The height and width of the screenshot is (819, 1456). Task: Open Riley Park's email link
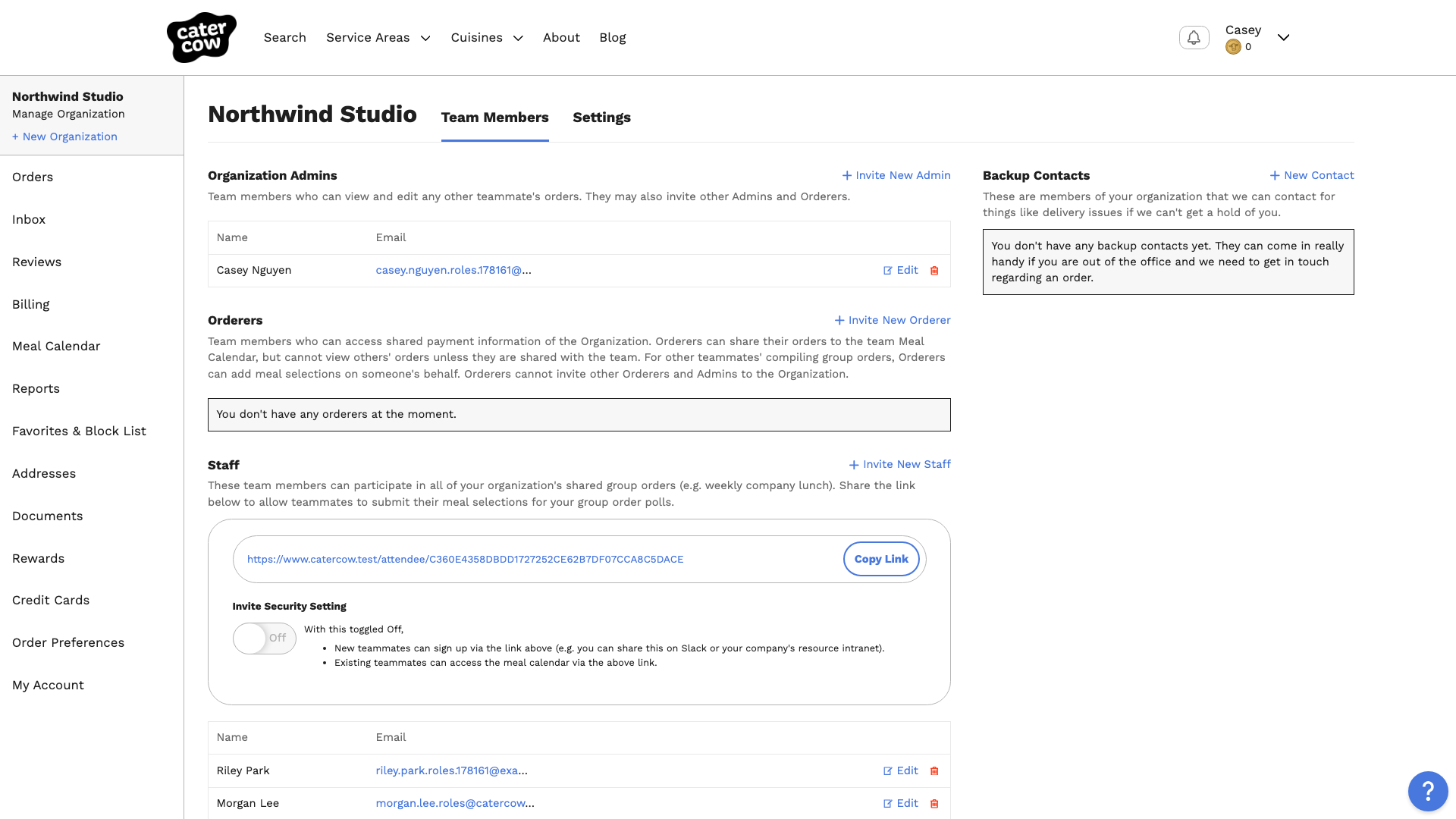point(451,770)
